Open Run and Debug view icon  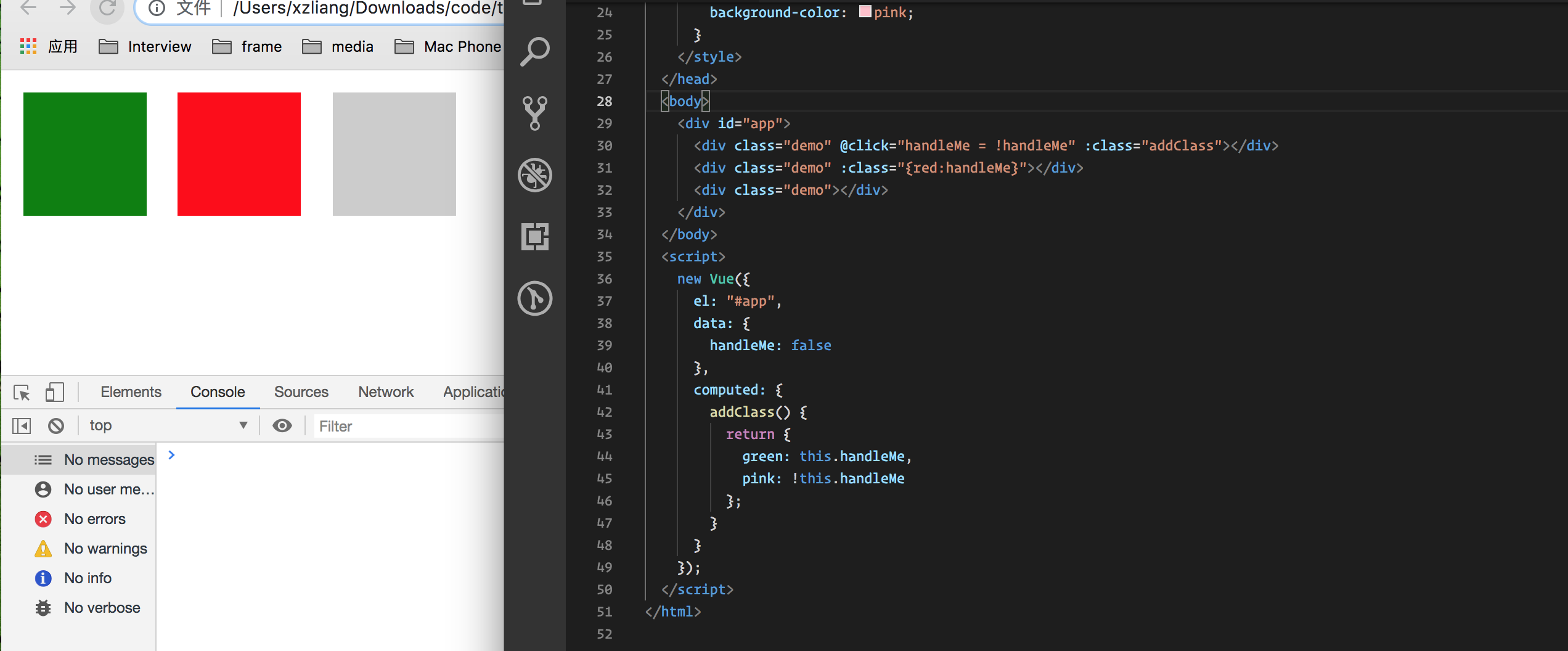(535, 175)
